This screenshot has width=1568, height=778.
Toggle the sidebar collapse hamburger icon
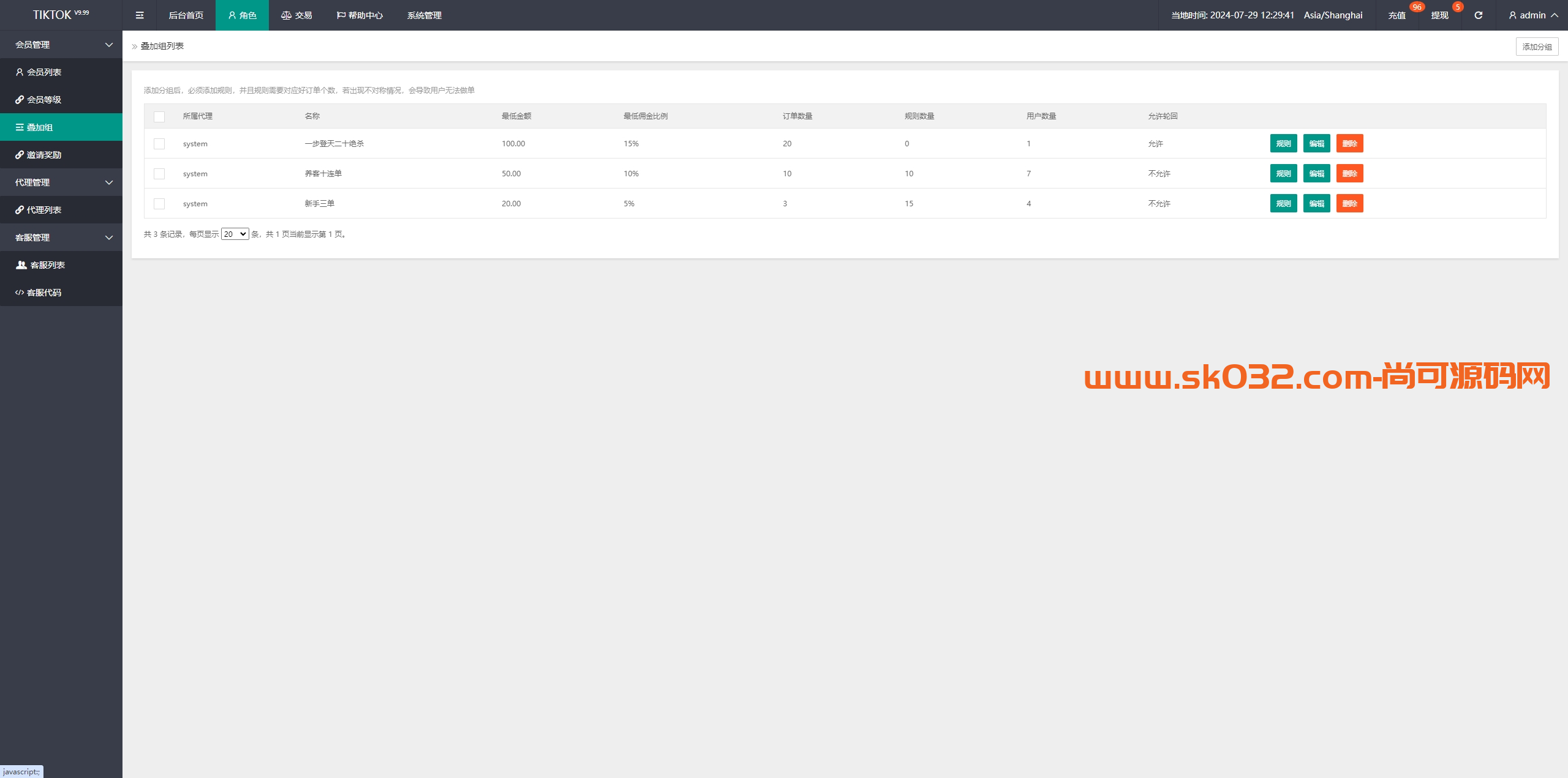(140, 15)
